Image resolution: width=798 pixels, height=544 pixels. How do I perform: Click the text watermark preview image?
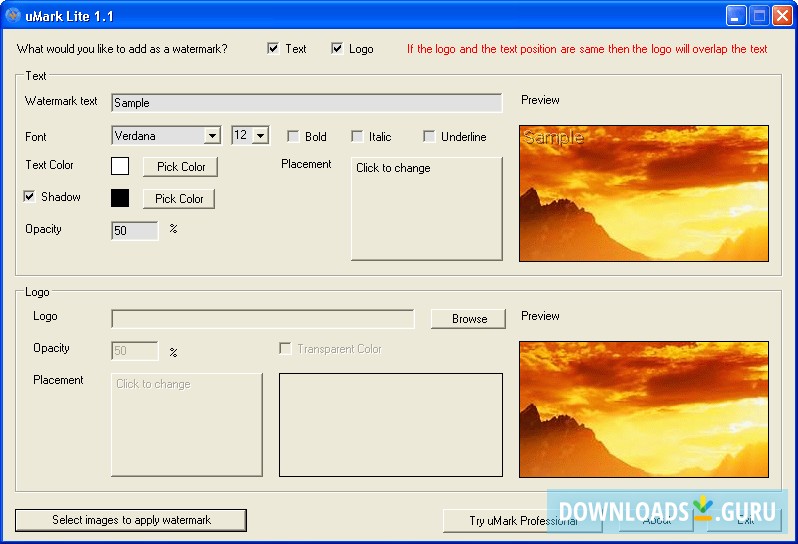(x=644, y=193)
